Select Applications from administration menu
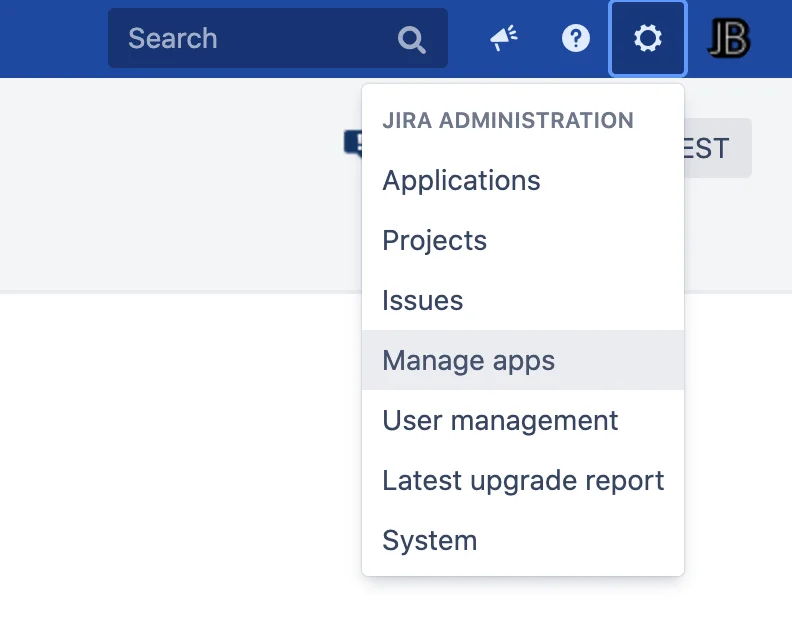This screenshot has width=792, height=632. pos(523,180)
